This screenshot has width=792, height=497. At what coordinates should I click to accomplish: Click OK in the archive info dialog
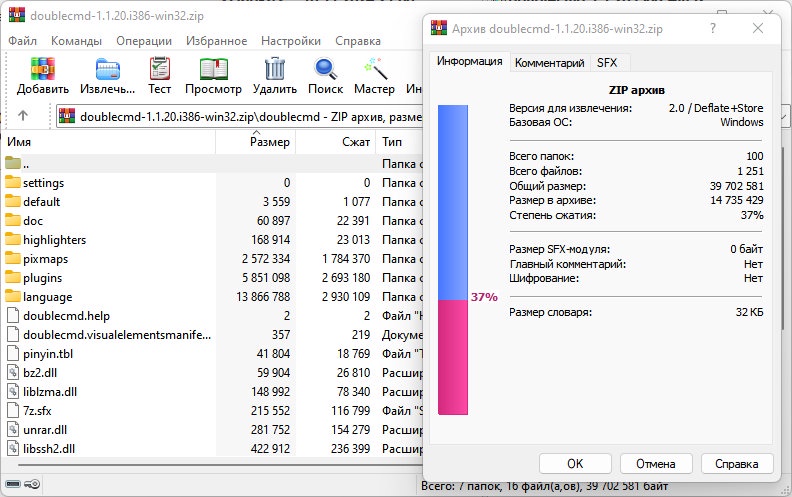click(575, 464)
